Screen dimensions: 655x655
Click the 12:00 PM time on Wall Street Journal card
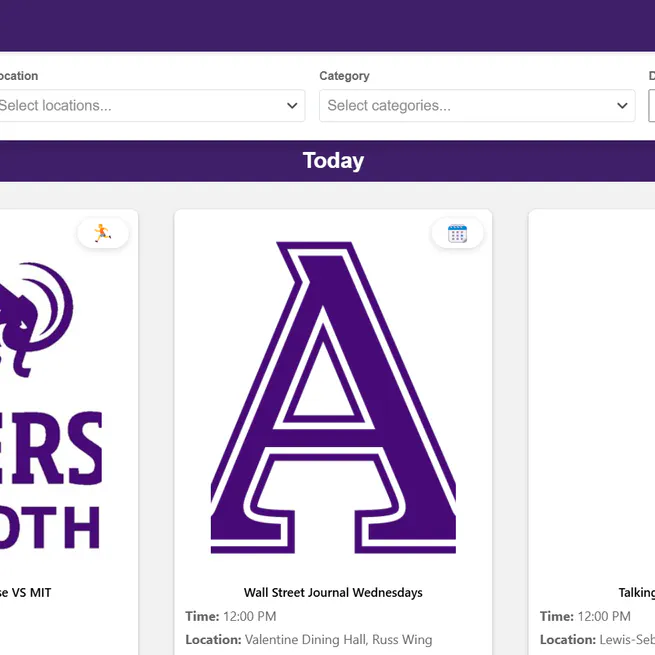tap(249, 616)
